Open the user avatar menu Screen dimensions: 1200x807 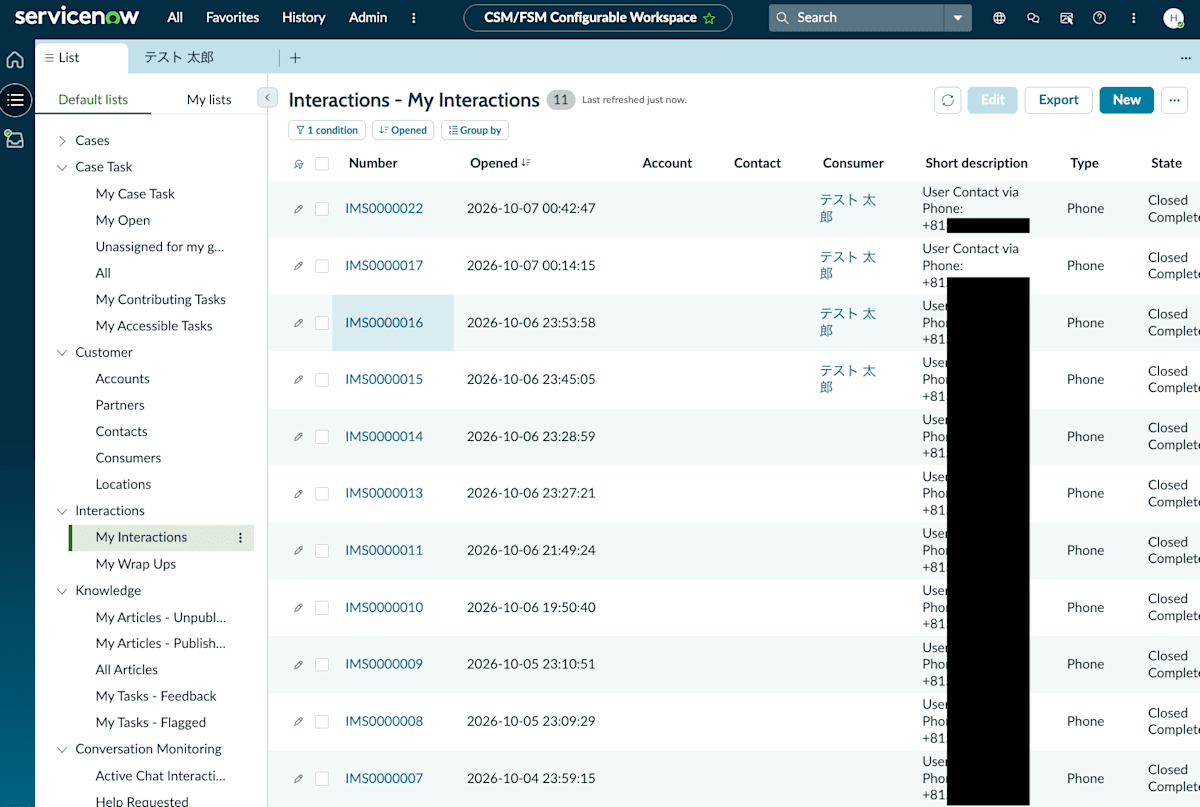point(1174,18)
